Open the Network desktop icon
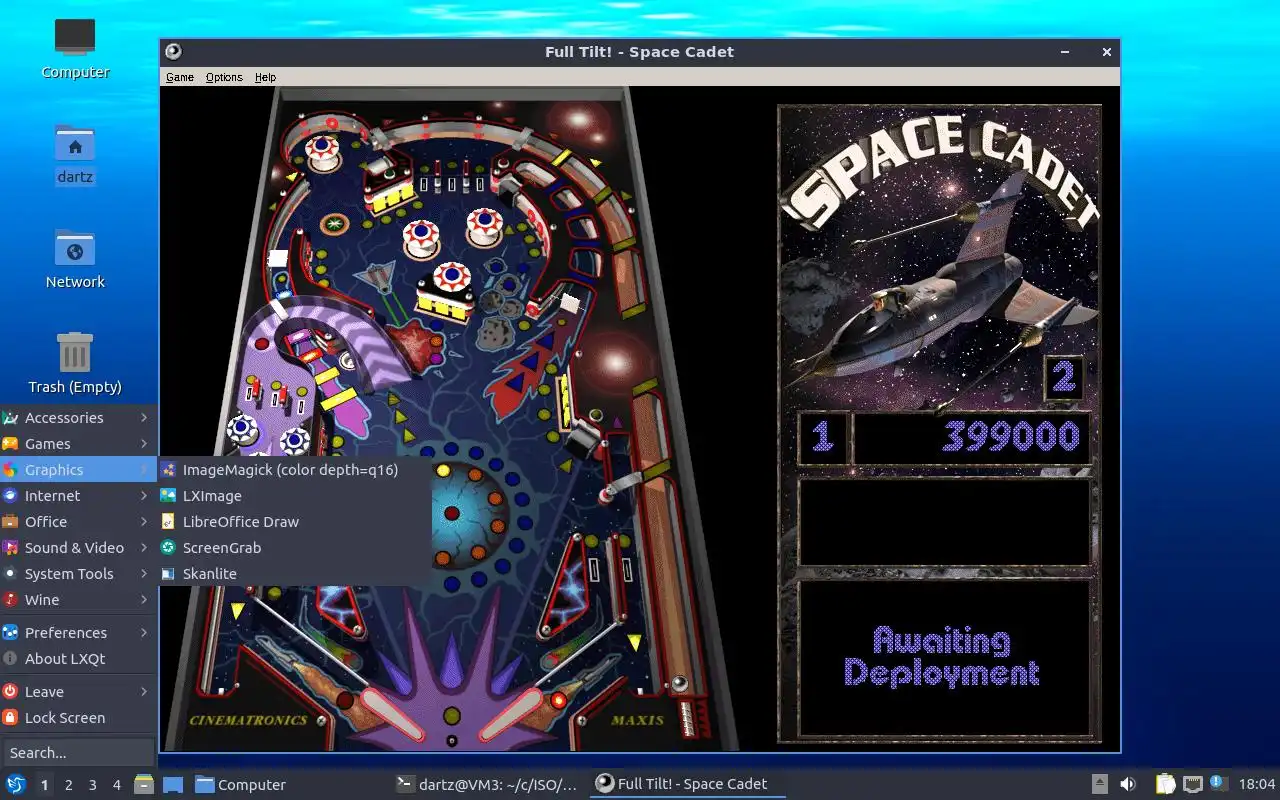 click(x=75, y=258)
